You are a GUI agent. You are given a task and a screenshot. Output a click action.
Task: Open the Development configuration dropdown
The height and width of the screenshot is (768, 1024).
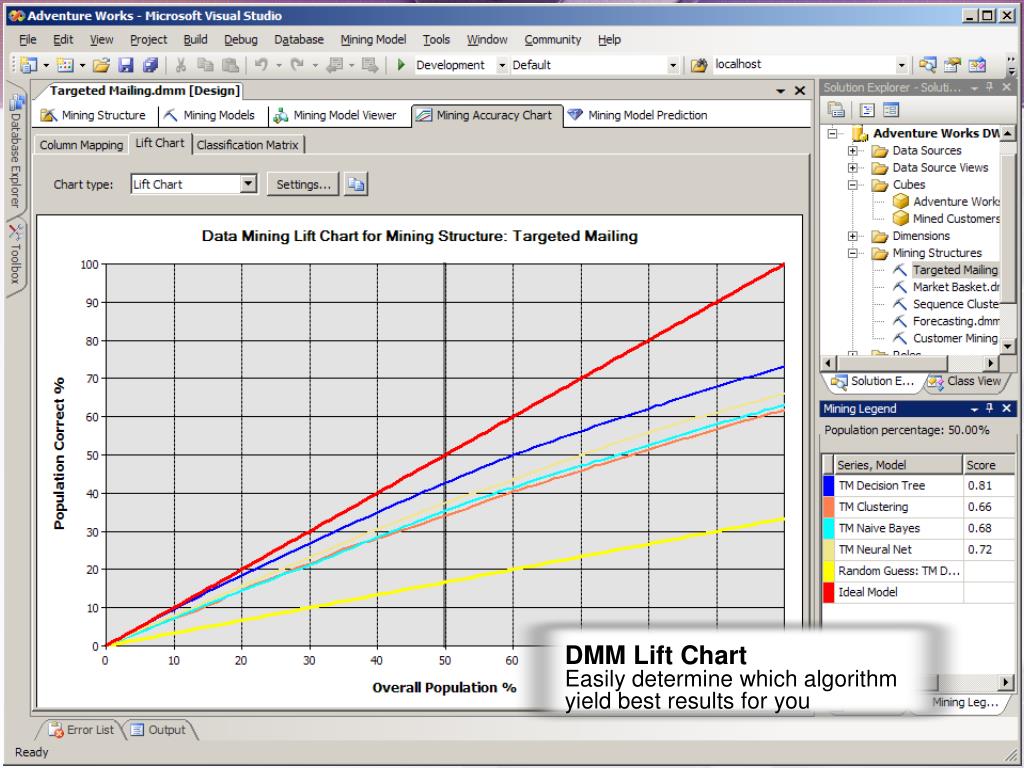point(502,65)
